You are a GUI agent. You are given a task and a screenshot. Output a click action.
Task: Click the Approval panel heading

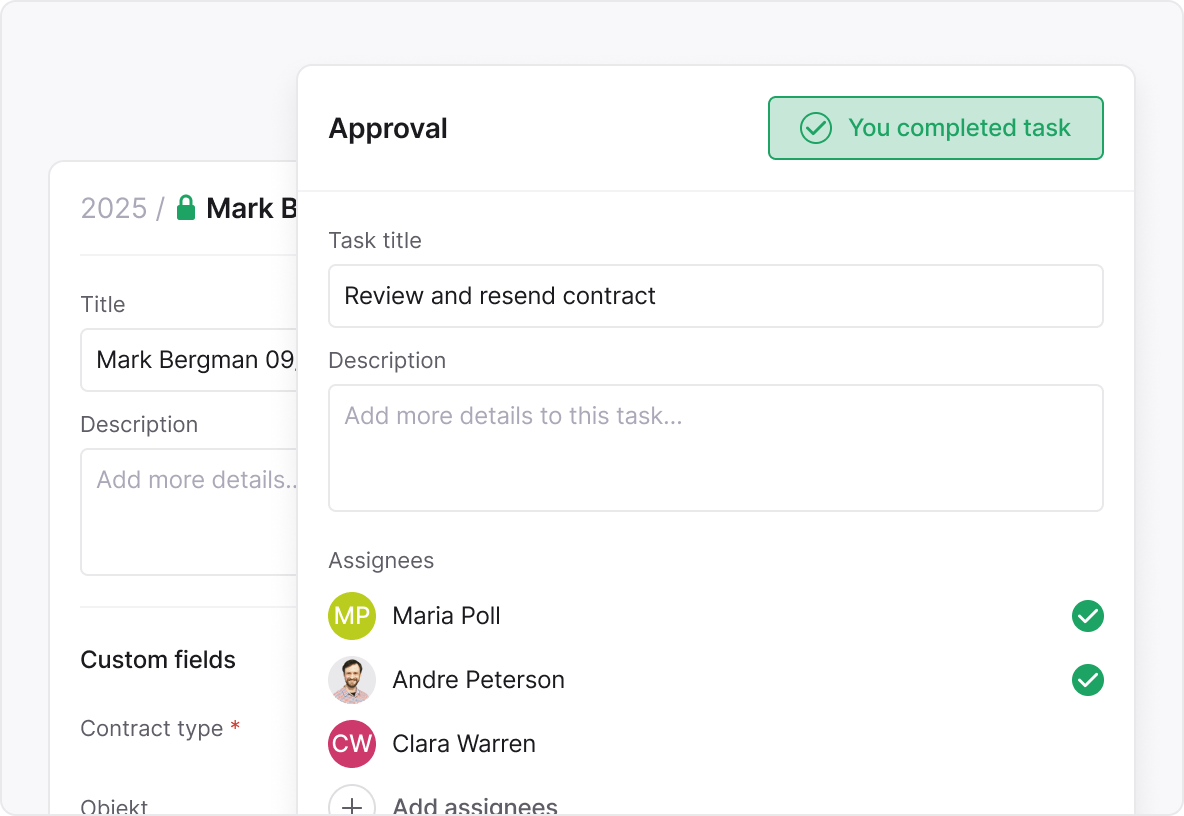pos(388,128)
